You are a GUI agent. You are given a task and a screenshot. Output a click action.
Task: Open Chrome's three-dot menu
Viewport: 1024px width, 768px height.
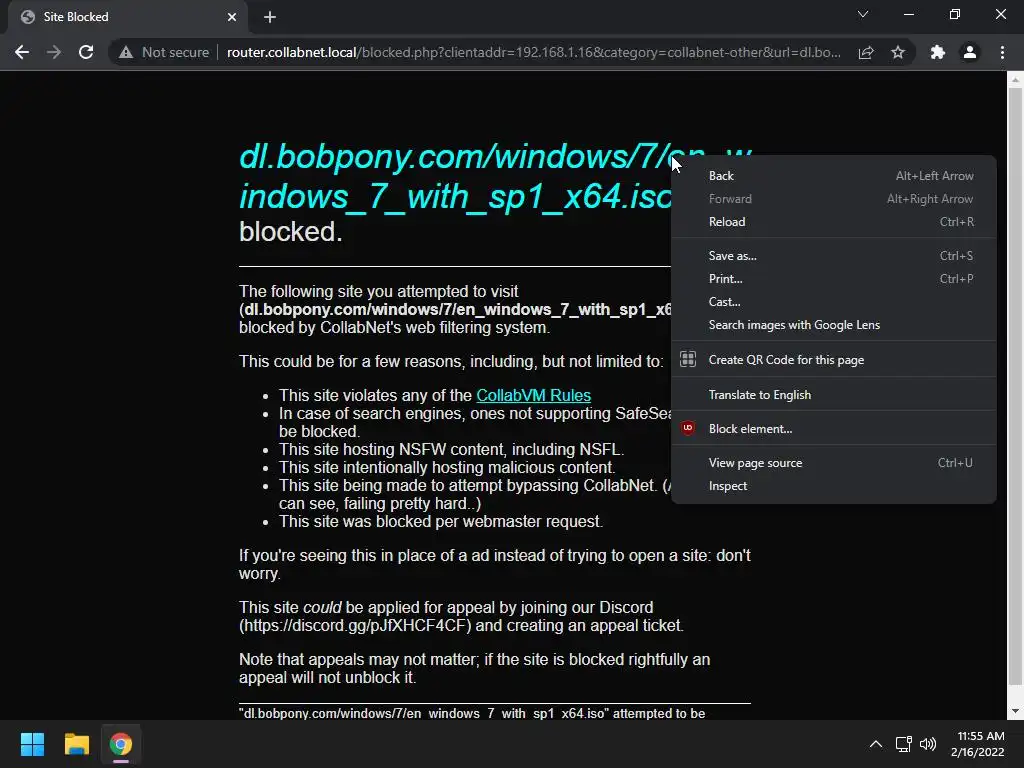(1002, 52)
